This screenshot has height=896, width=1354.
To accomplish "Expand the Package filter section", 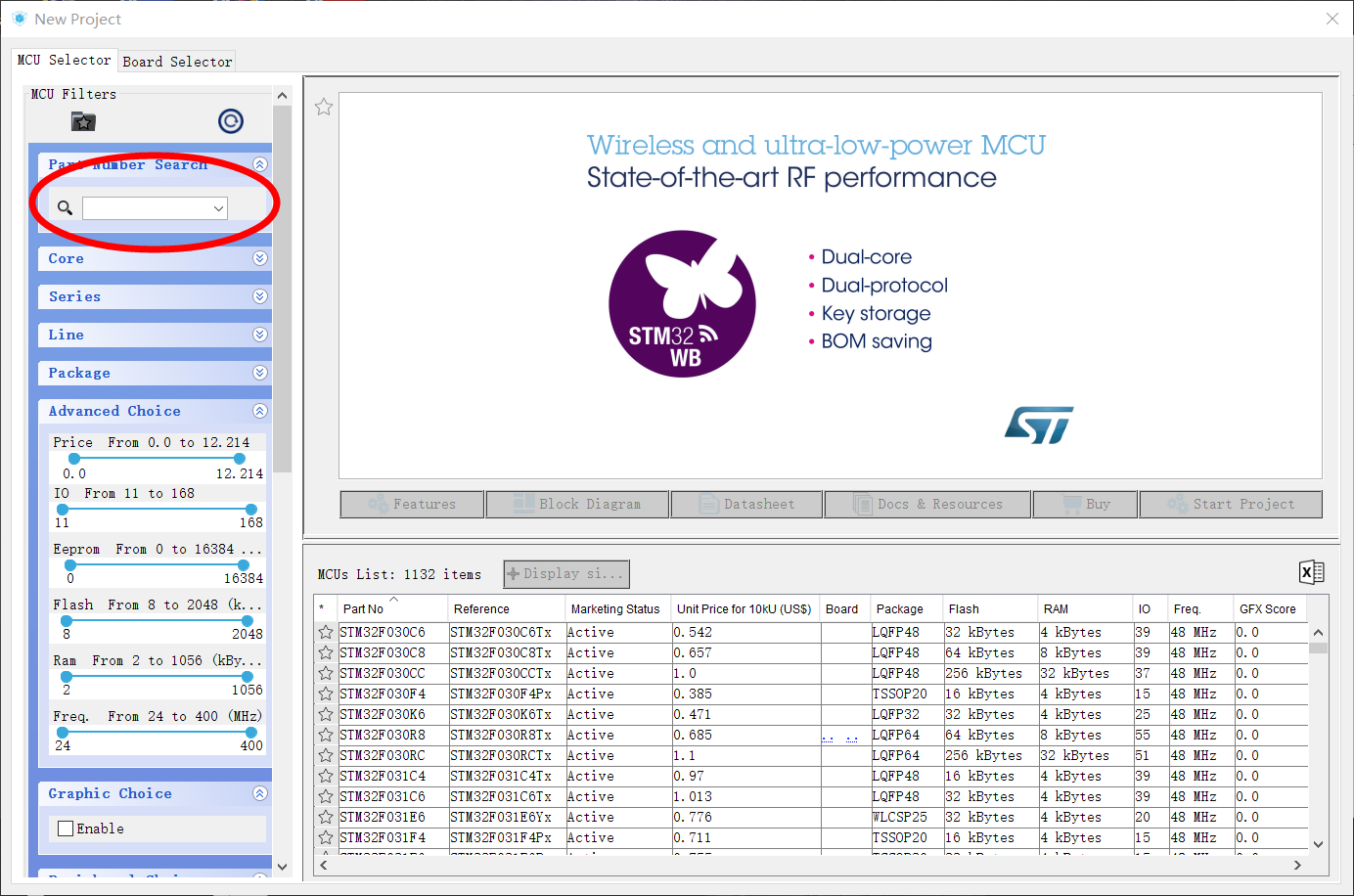I will tap(259, 373).
